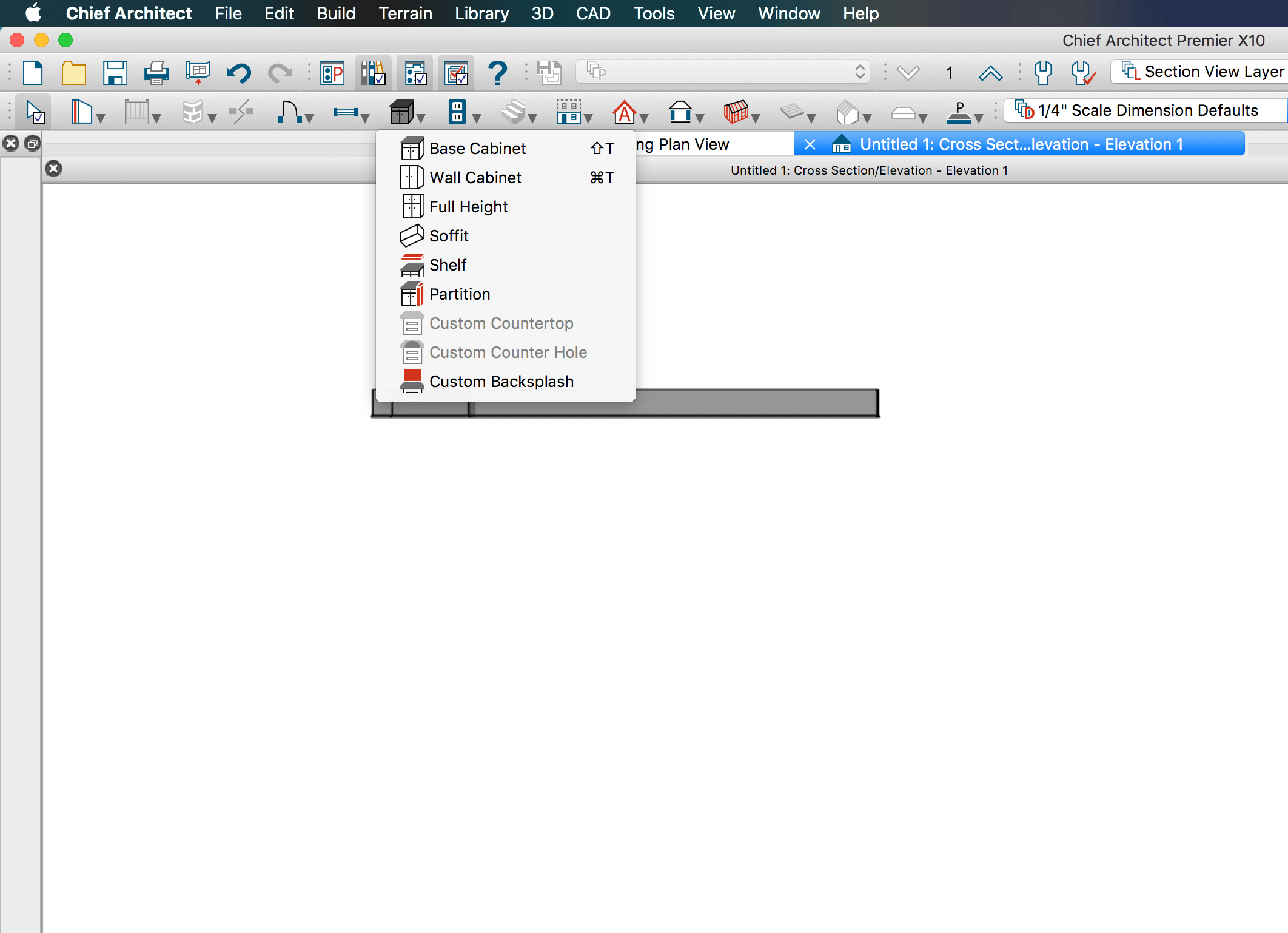Open the Library menu
The image size is (1288, 933).
click(x=481, y=13)
